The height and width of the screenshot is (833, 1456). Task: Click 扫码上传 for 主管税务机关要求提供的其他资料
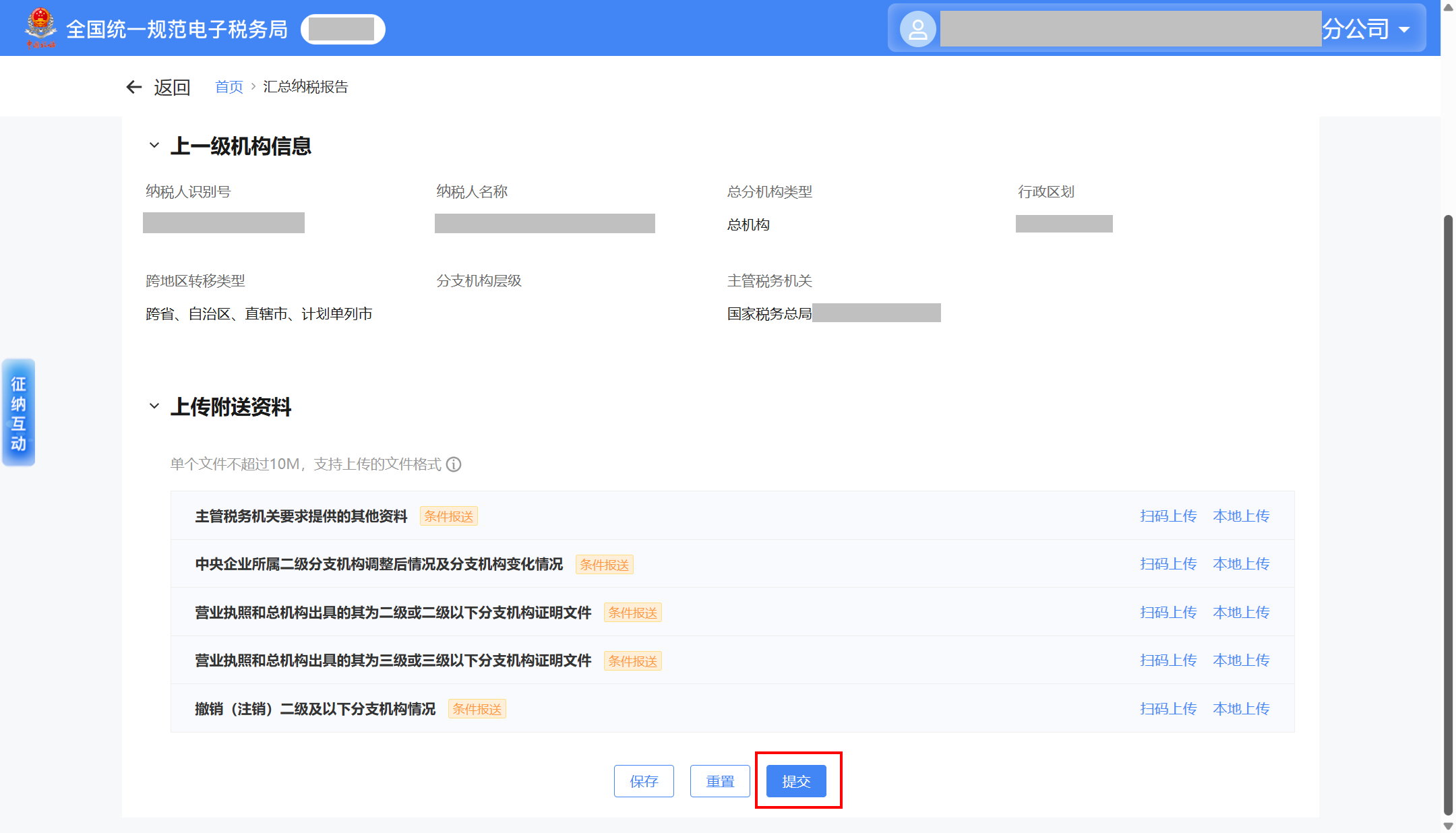pyautogui.click(x=1168, y=516)
